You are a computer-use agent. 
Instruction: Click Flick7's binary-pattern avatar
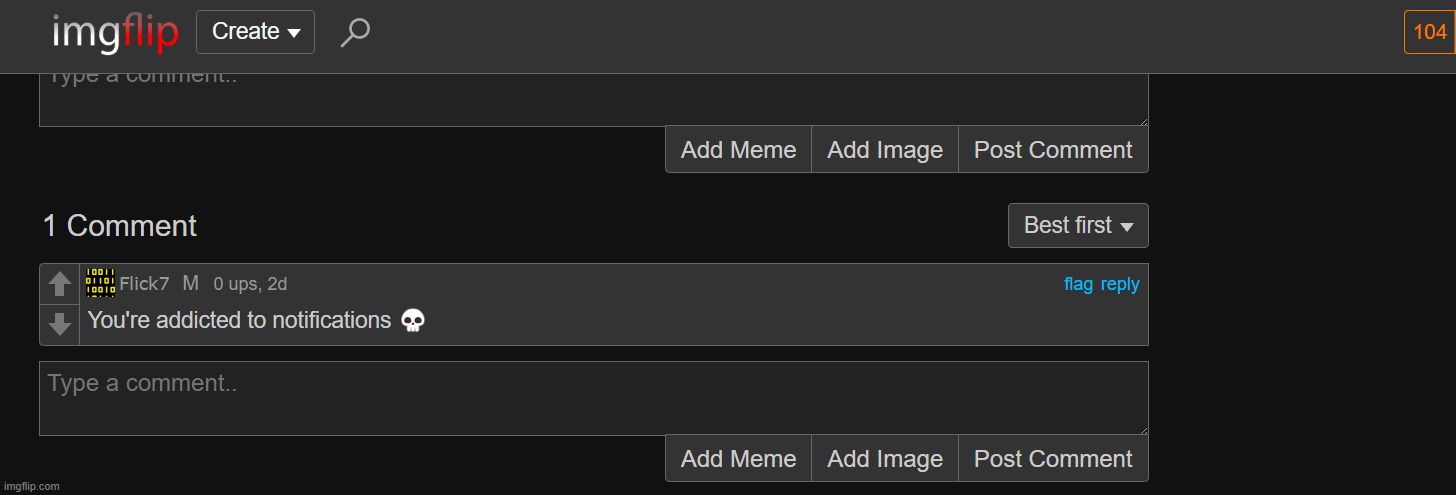100,283
